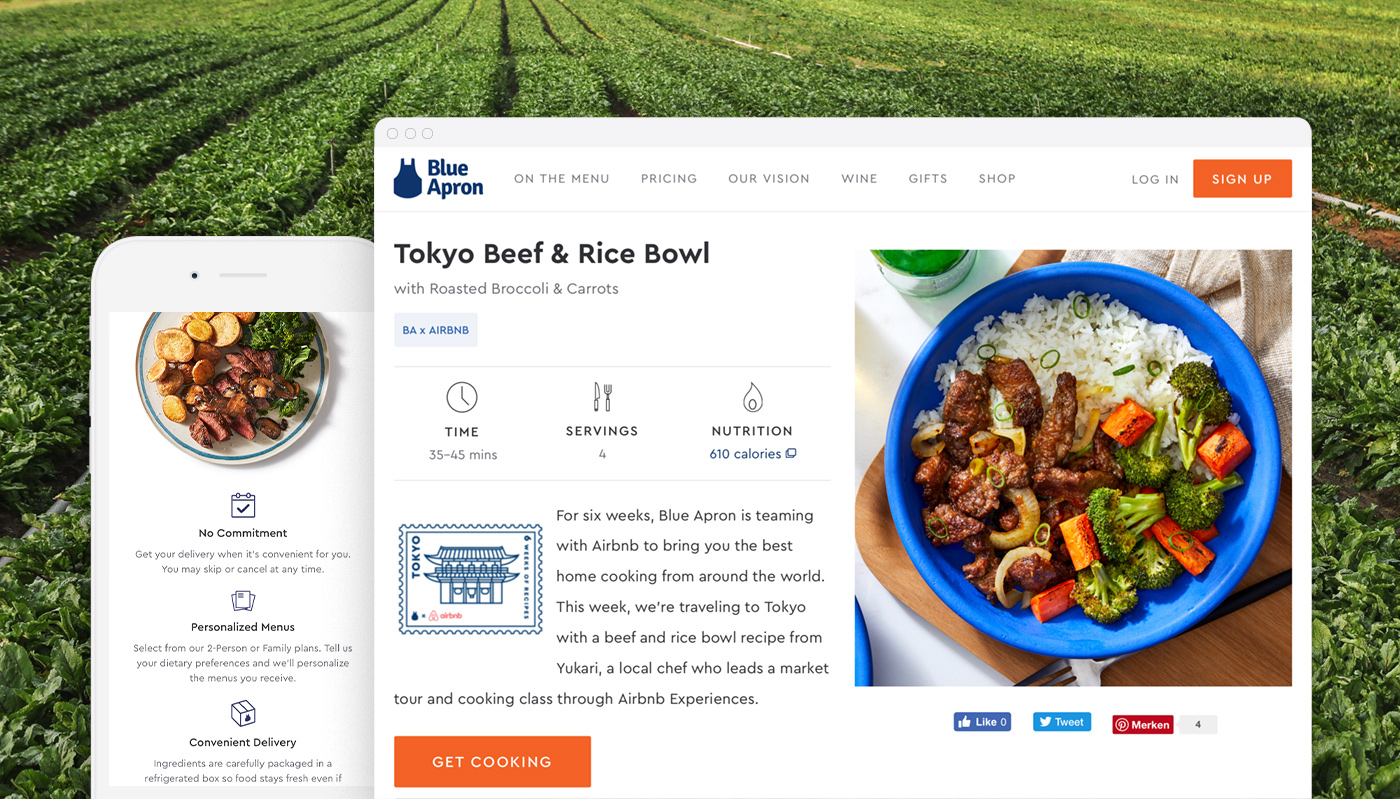Select Wine in the navigation bar
This screenshot has height=799, width=1400.
point(859,179)
